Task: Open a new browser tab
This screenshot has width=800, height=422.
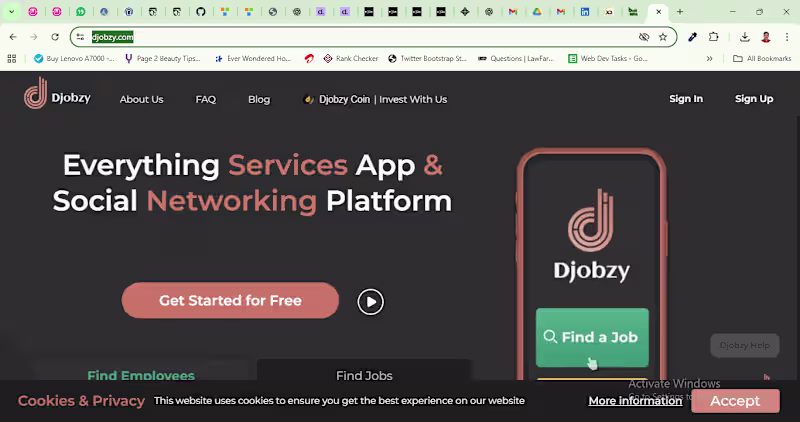Action: [680, 12]
